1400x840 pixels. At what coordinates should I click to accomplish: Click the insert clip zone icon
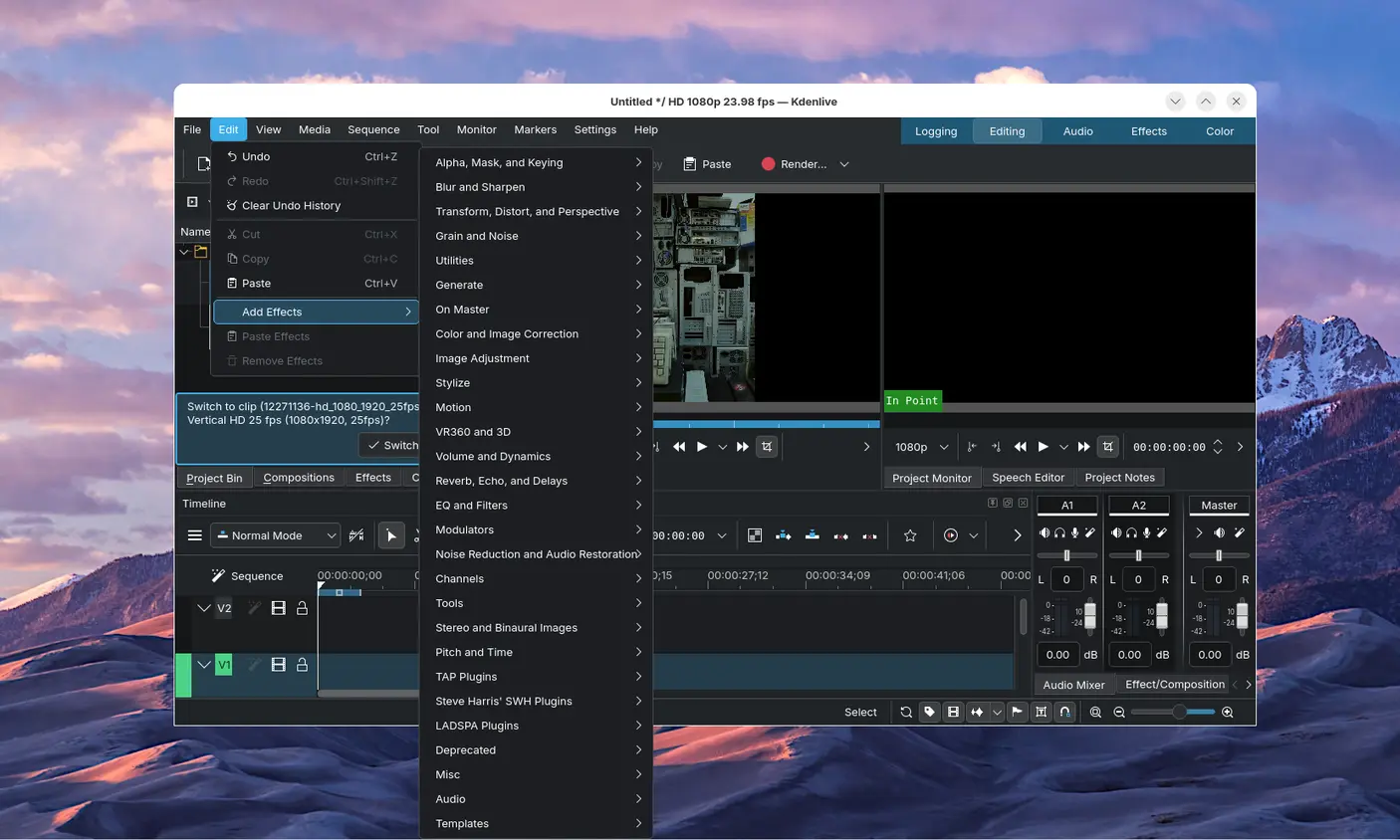click(x=784, y=535)
